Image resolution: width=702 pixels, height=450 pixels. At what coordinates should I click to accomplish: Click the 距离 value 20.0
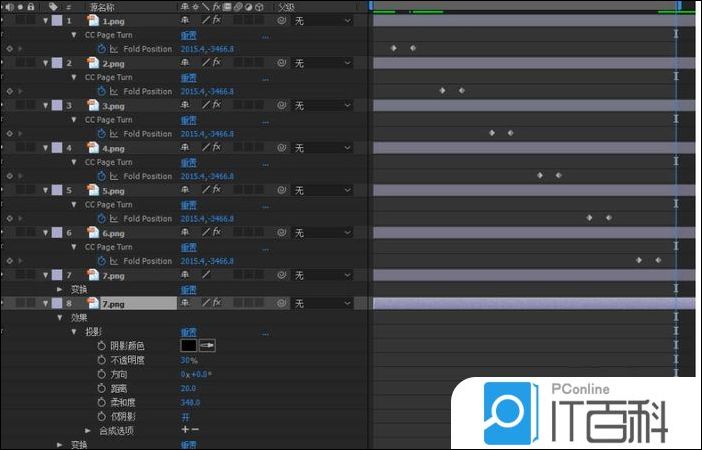click(x=188, y=388)
